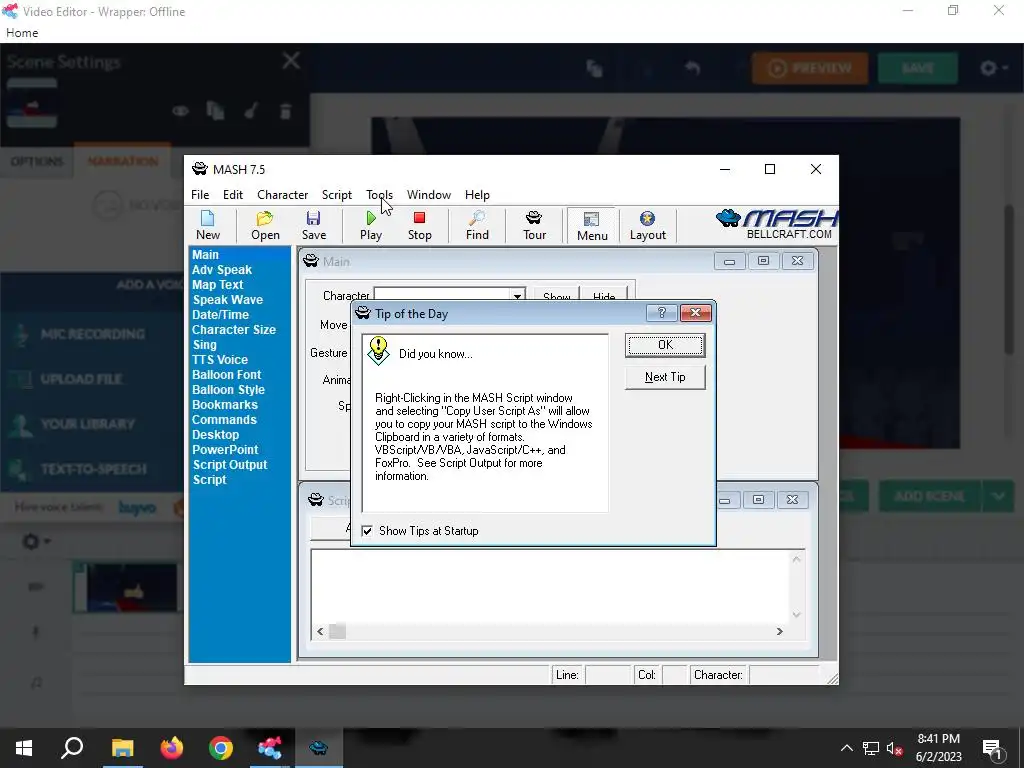Open taskbar Search
Viewport: 1024px width, 768px height.
72,748
